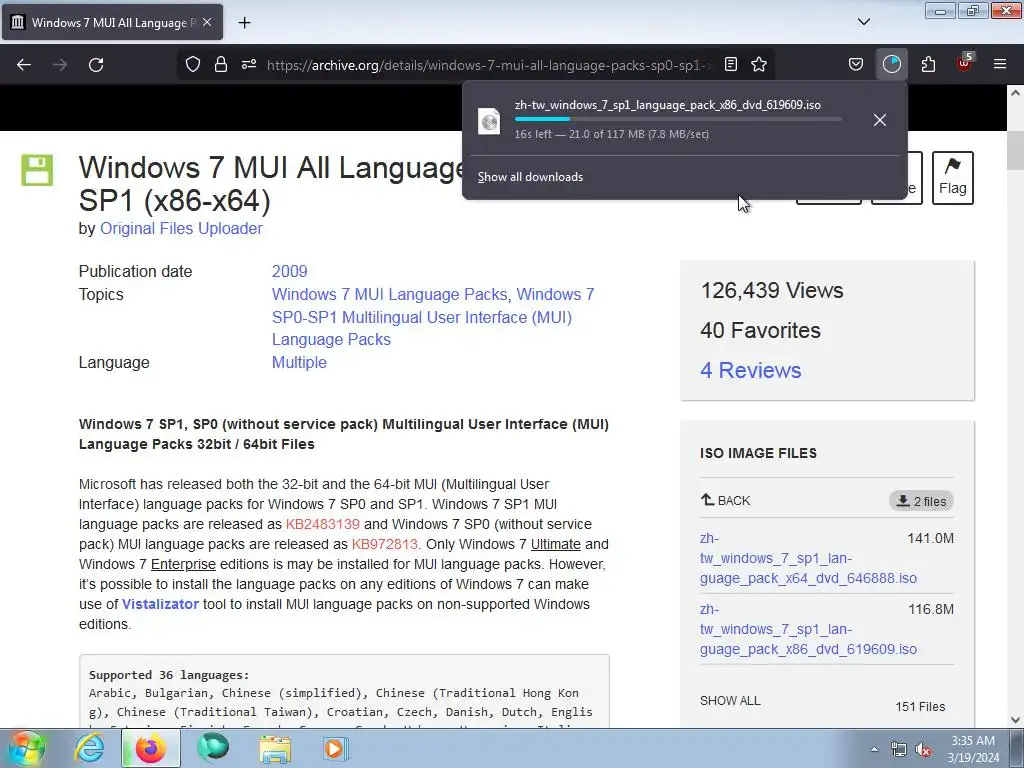Open Show all downloads
Viewport: 1024px width, 768px height.
pos(530,177)
